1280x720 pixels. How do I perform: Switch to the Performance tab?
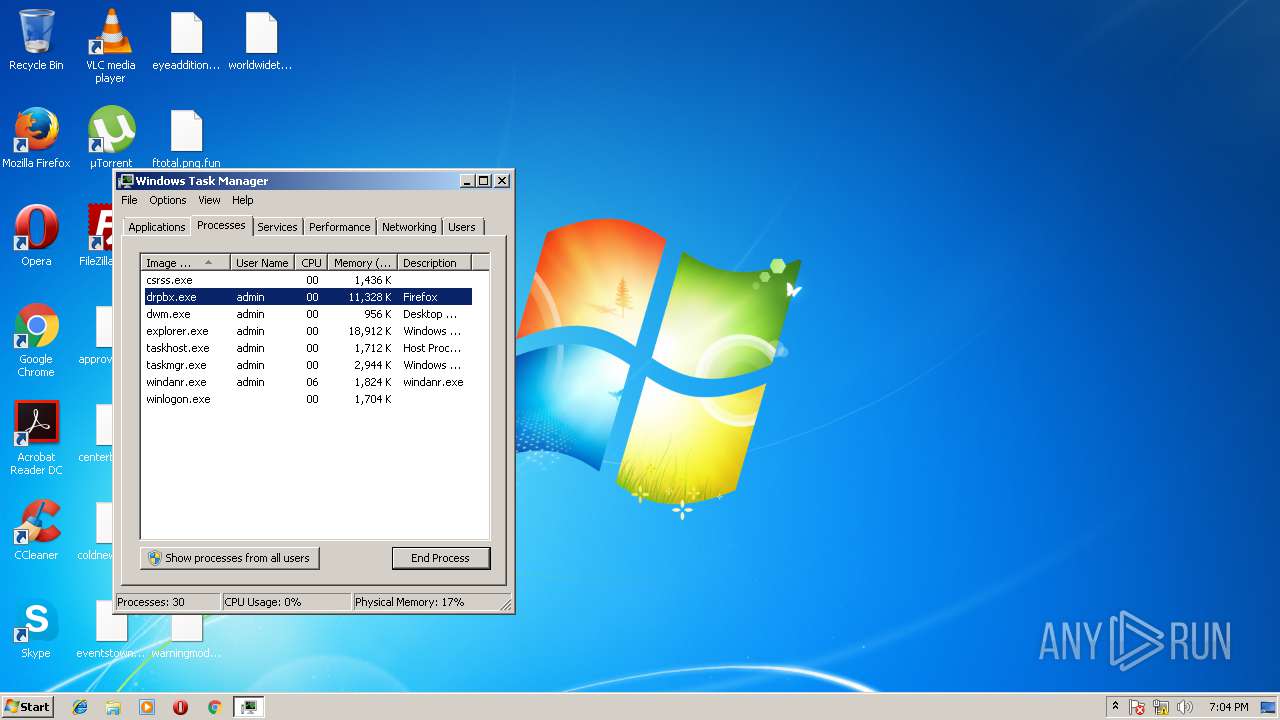click(339, 227)
